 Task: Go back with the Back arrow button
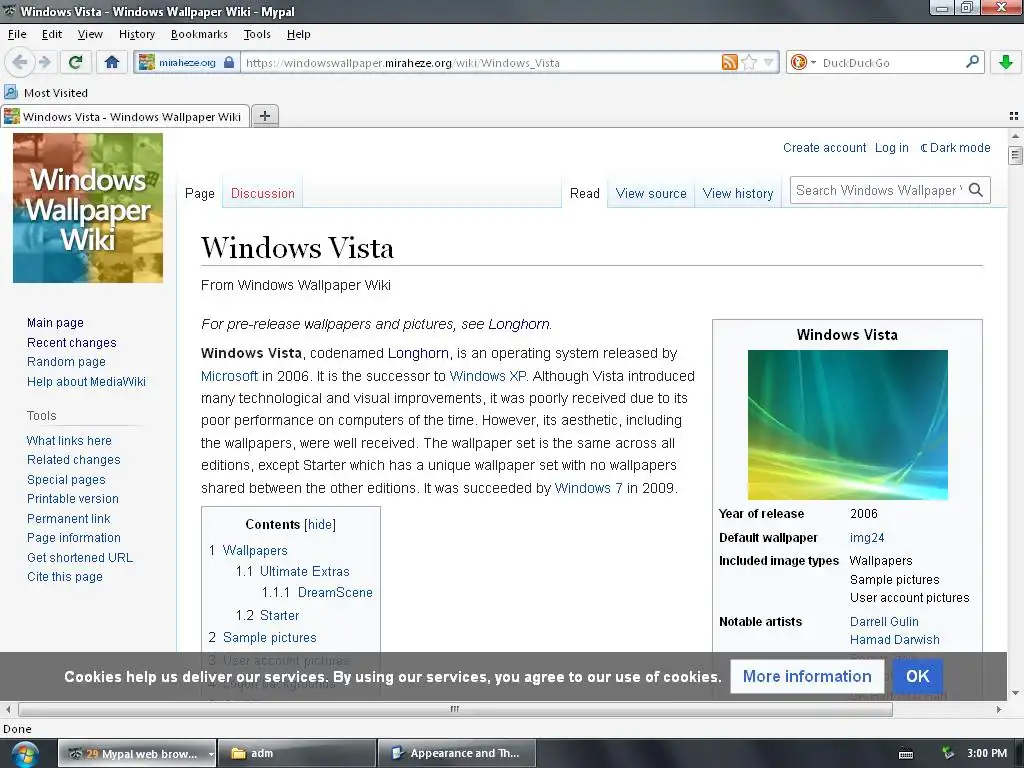[x=19, y=62]
